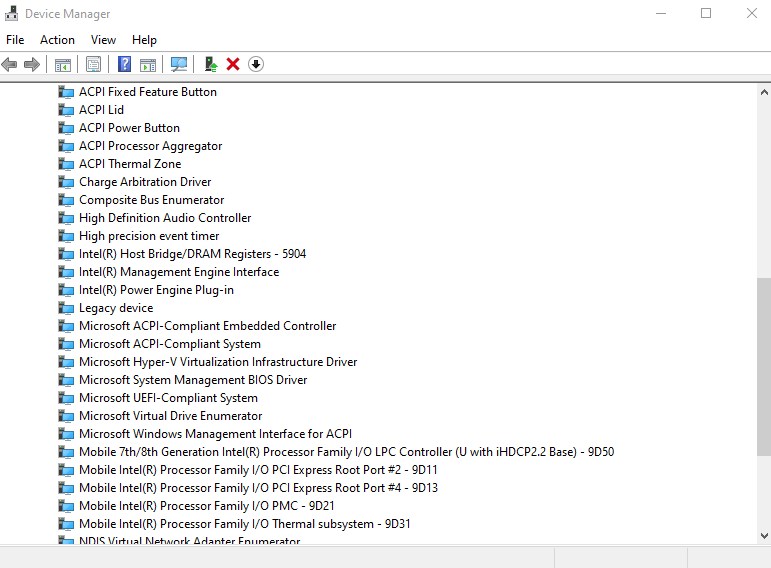Viewport: 771px width, 568px height.
Task: Select ACPI Processor Aggregator entry
Action: 150,146
